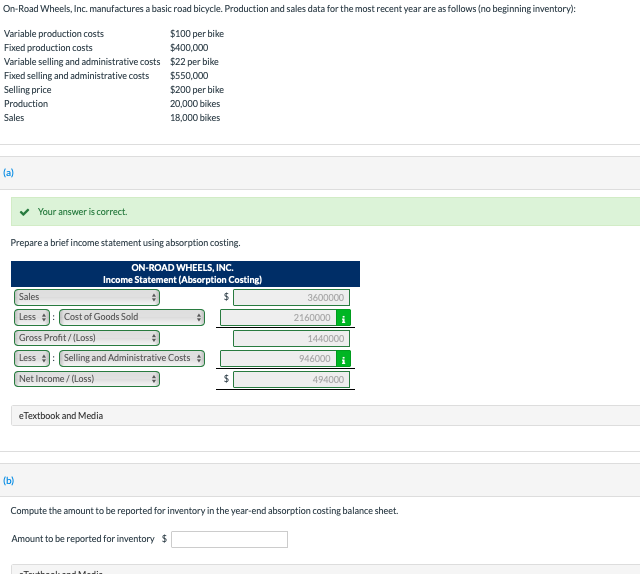Click 'Fixed selling and administrative costs' label
This screenshot has height=574, width=640.
[77, 76]
